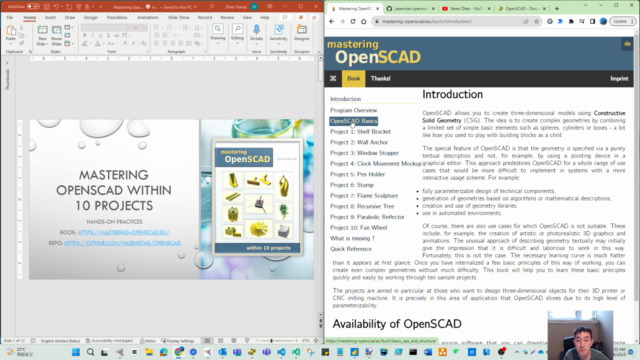Click Notes button in PowerPoint status bar
640x360 pixels.
coord(148,340)
